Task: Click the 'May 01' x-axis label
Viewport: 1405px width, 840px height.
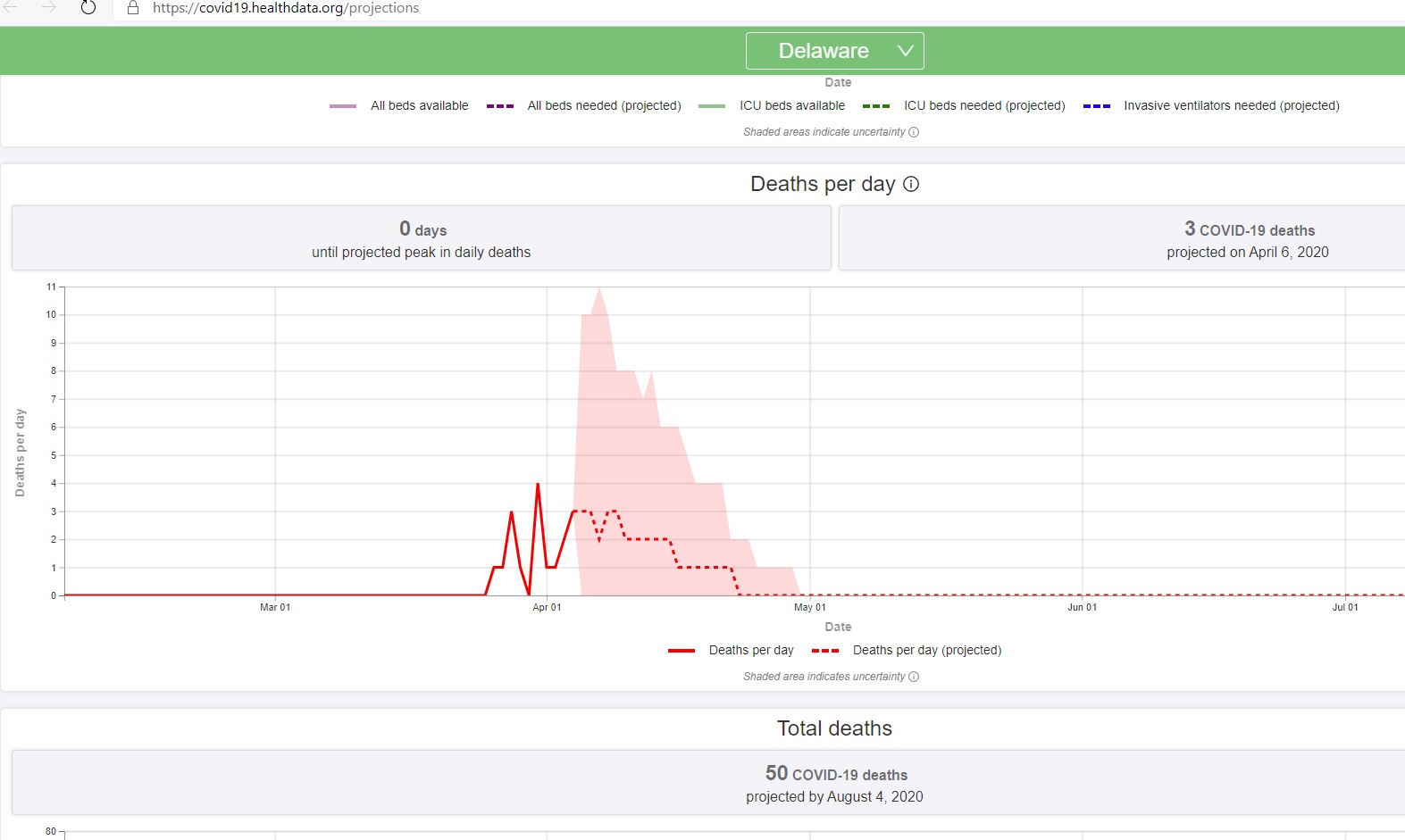Action: (810, 608)
